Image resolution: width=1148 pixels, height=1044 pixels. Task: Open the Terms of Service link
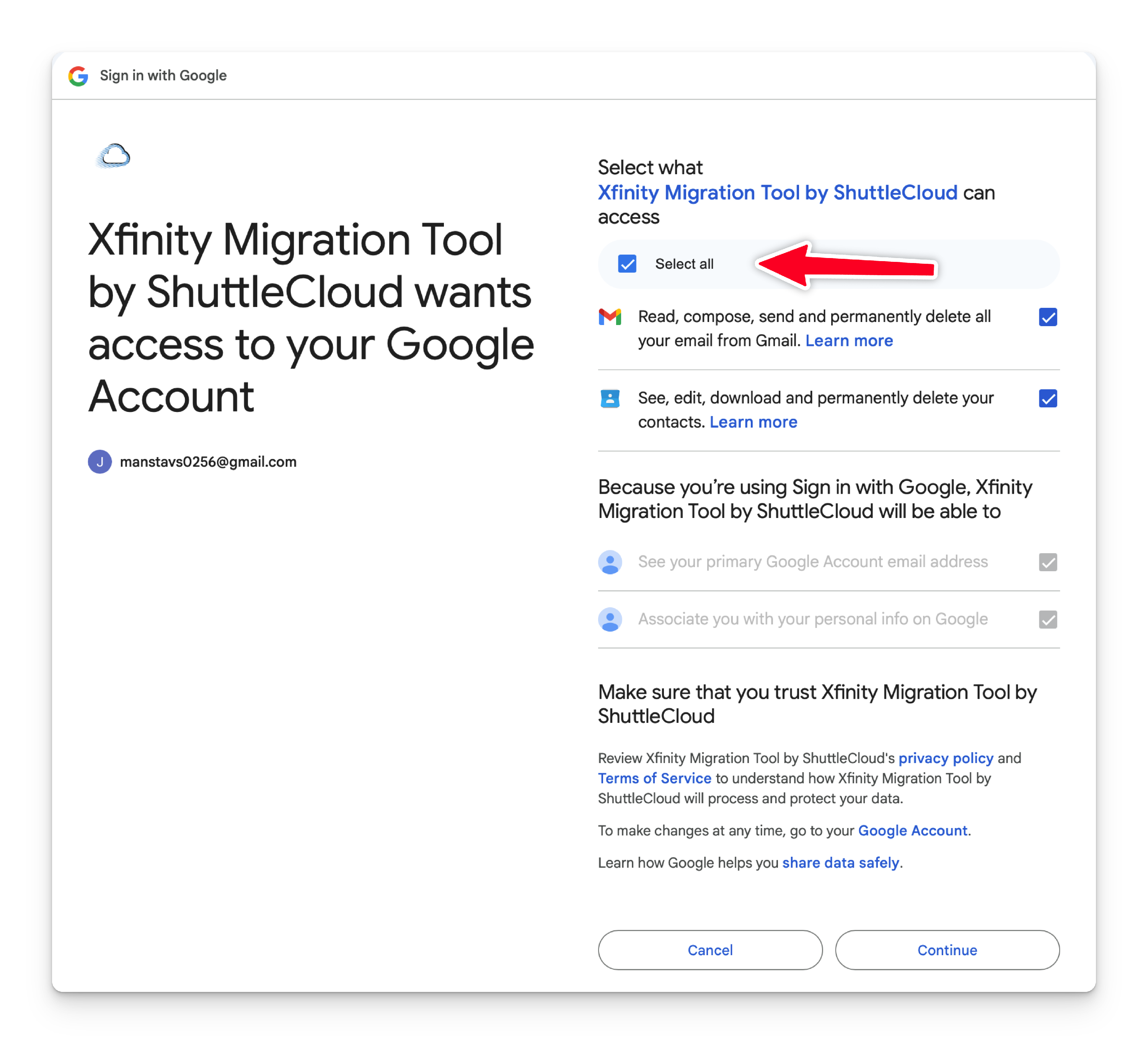pyautogui.click(x=654, y=778)
